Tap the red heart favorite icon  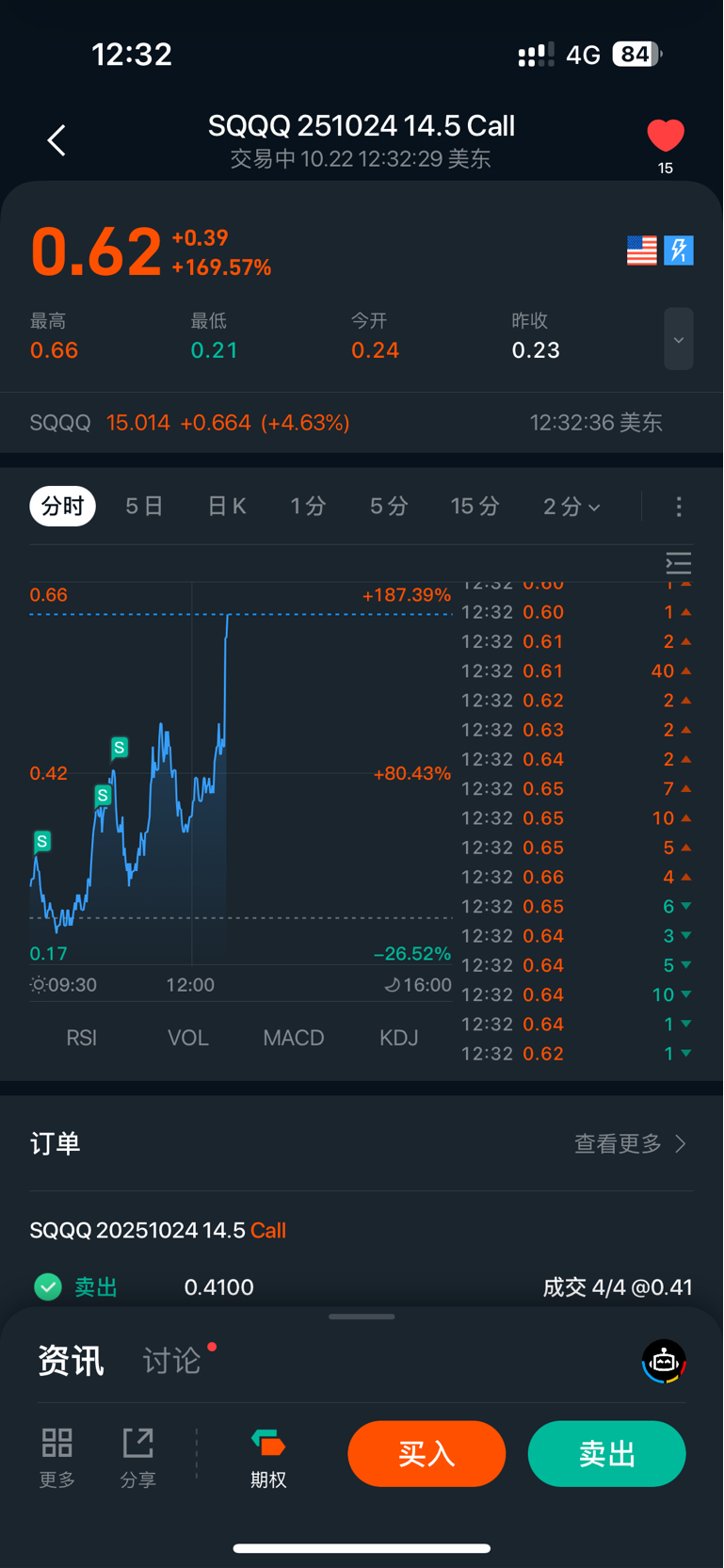pos(666,136)
